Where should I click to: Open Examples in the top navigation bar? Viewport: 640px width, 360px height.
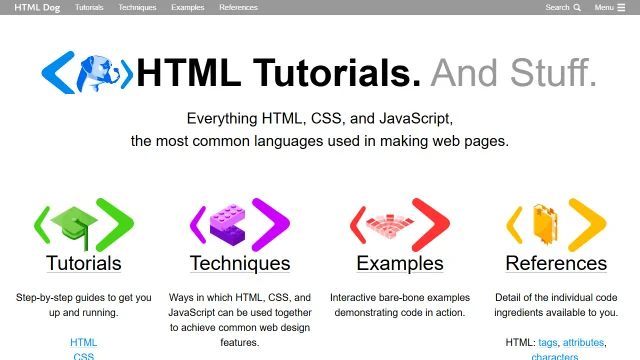click(x=188, y=7)
